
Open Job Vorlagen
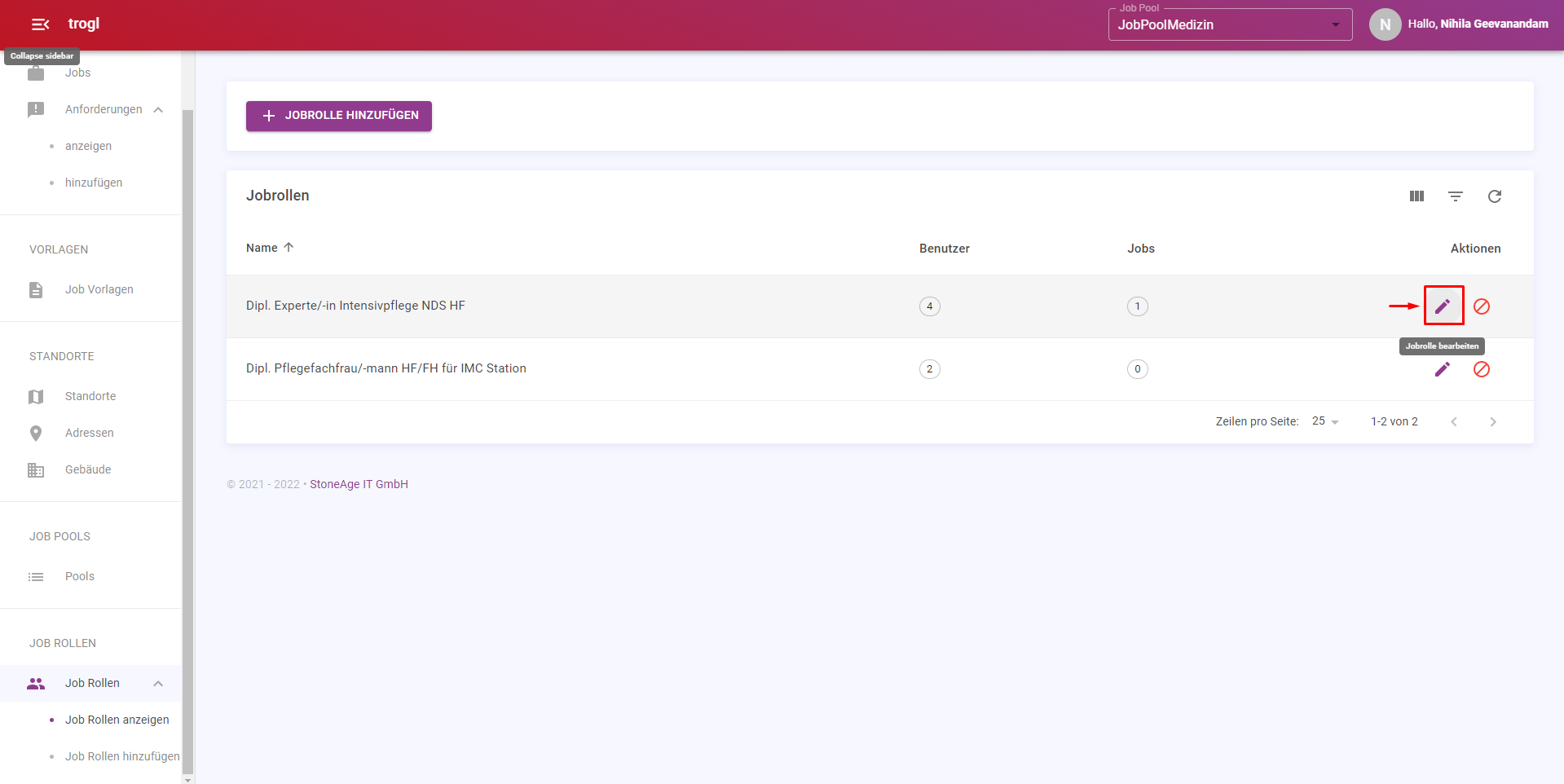pos(99,289)
